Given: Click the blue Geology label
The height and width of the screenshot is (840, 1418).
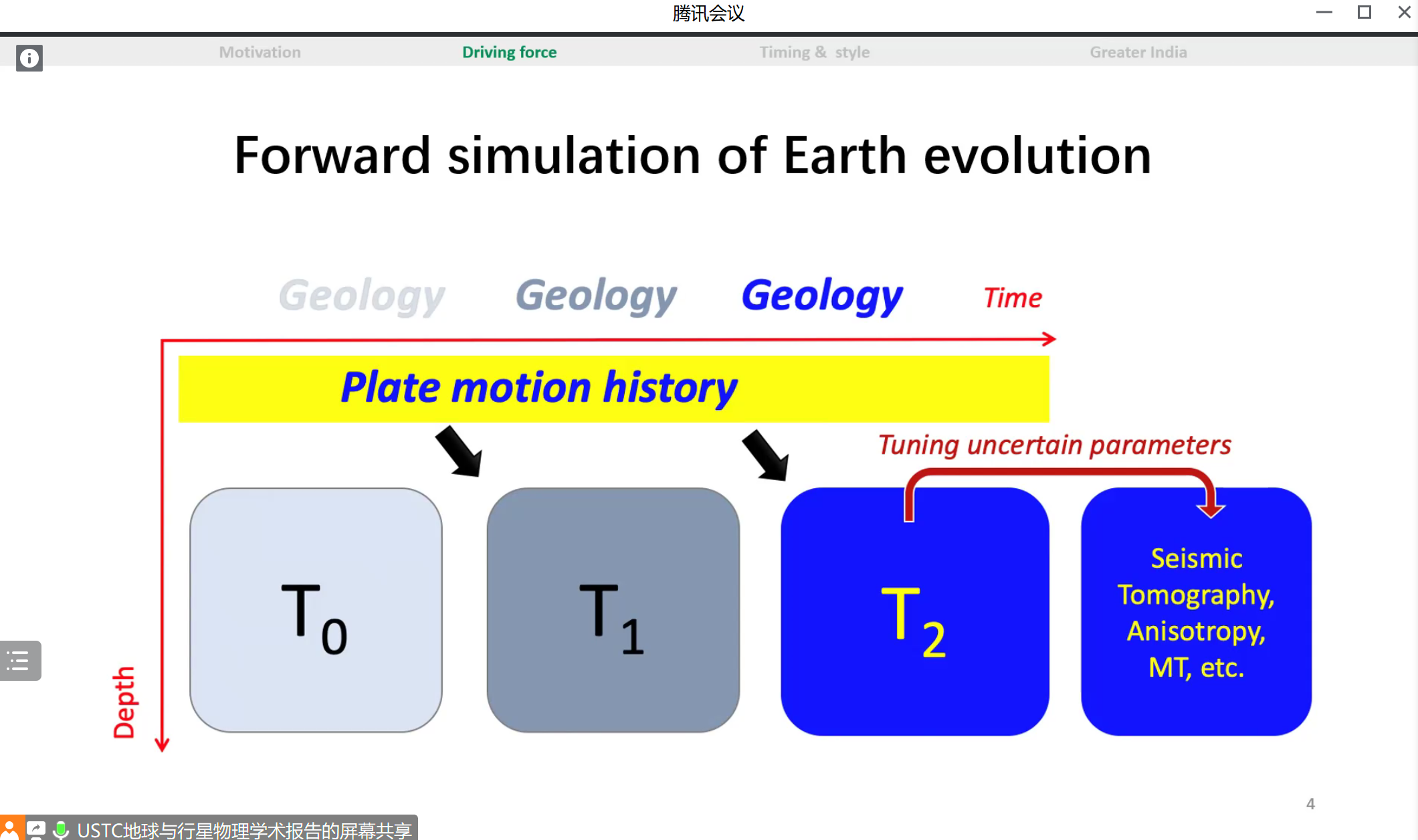Looking at the screenshot, I should click(x=823, y=296).
